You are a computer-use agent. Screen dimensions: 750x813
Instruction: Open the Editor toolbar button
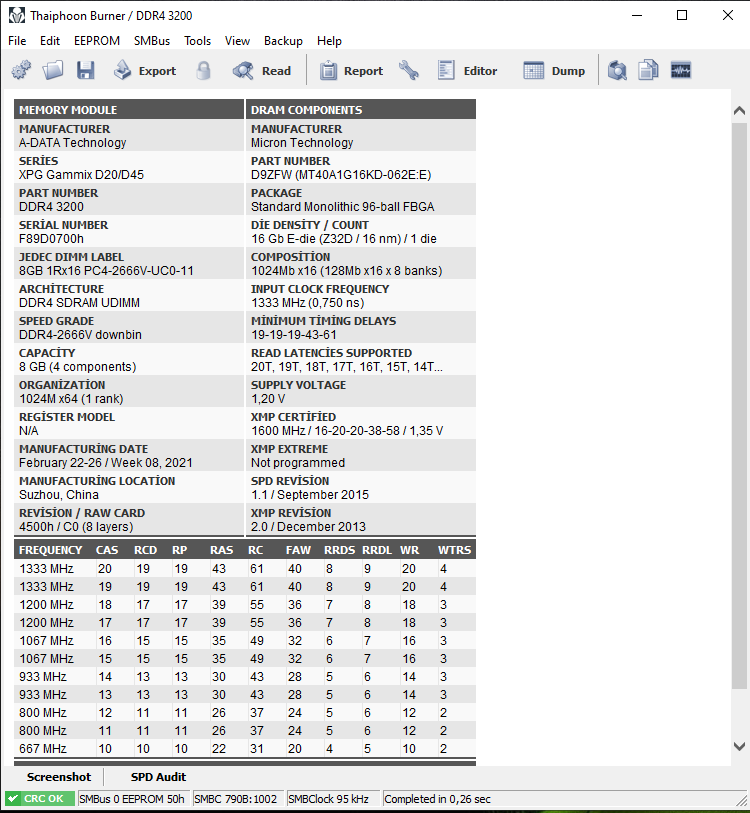pos(467,70)
